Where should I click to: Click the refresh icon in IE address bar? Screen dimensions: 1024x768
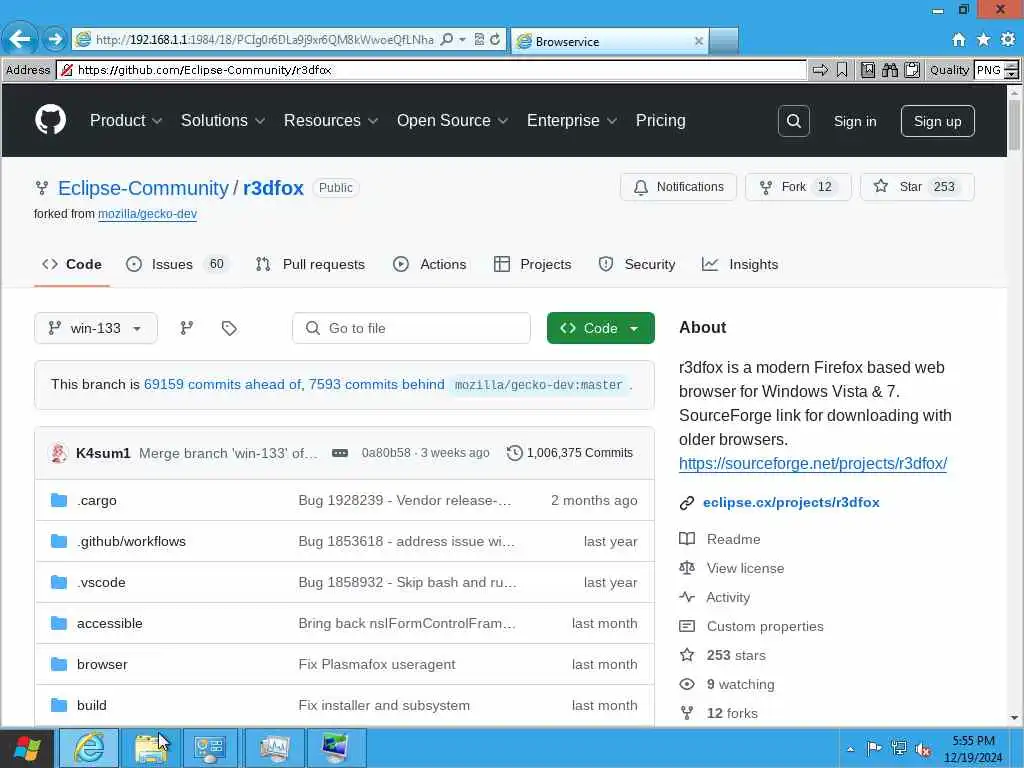495,40
